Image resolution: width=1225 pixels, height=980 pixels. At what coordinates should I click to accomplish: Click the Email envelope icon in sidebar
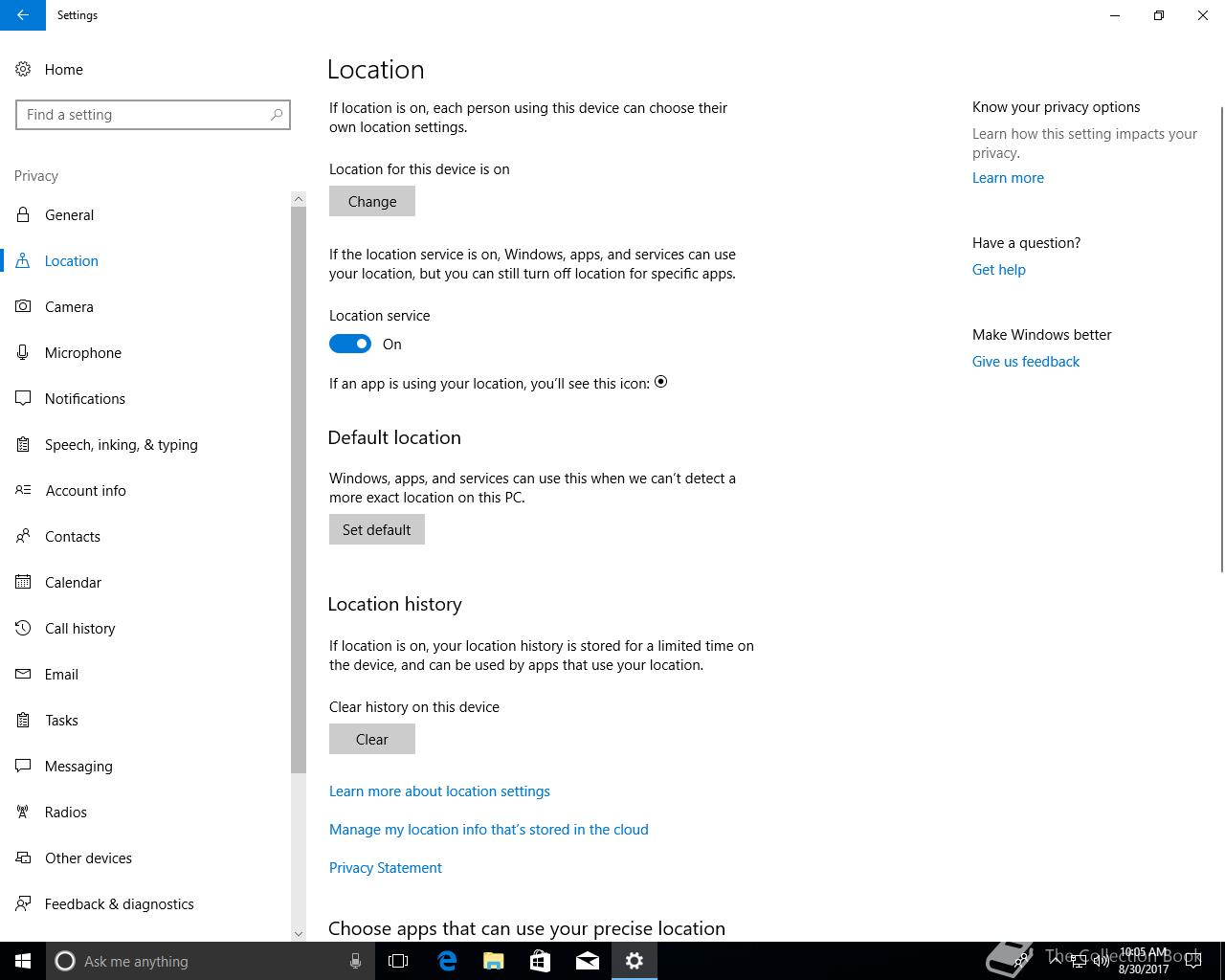pos(23,674)
